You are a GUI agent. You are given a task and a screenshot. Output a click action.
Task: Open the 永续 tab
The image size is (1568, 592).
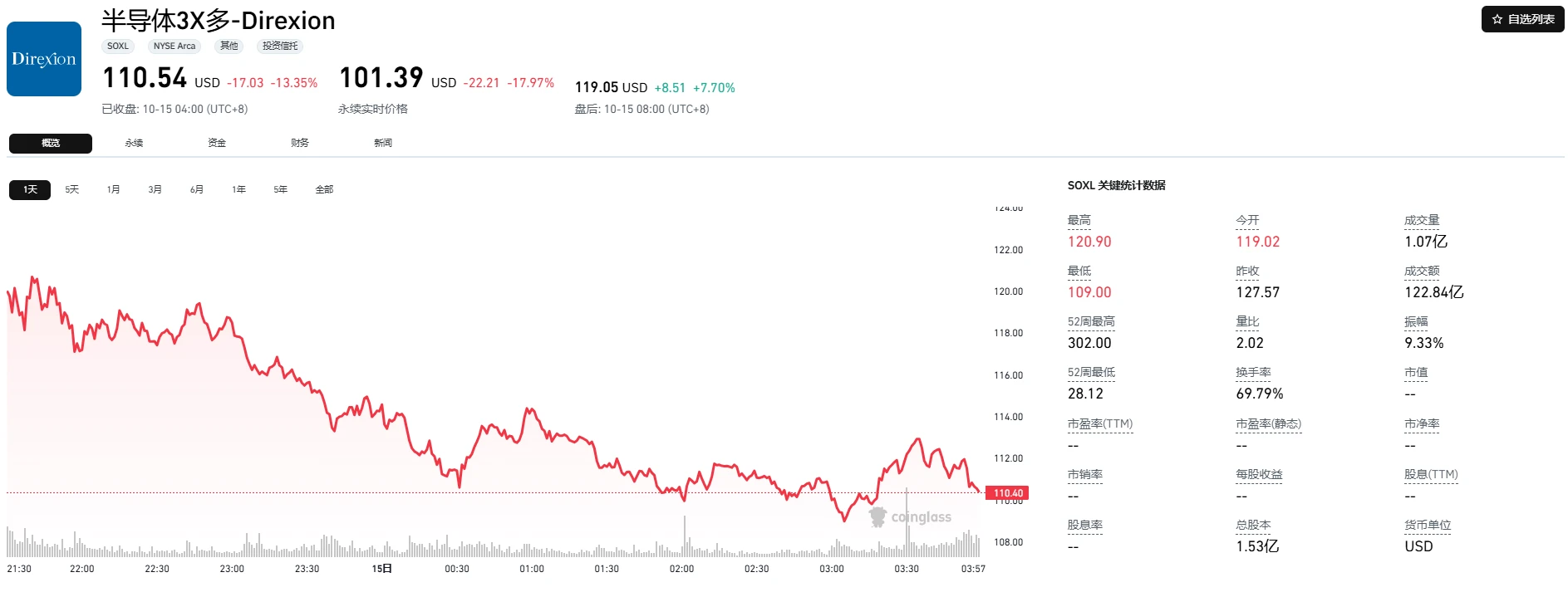[x=134, y=143]
